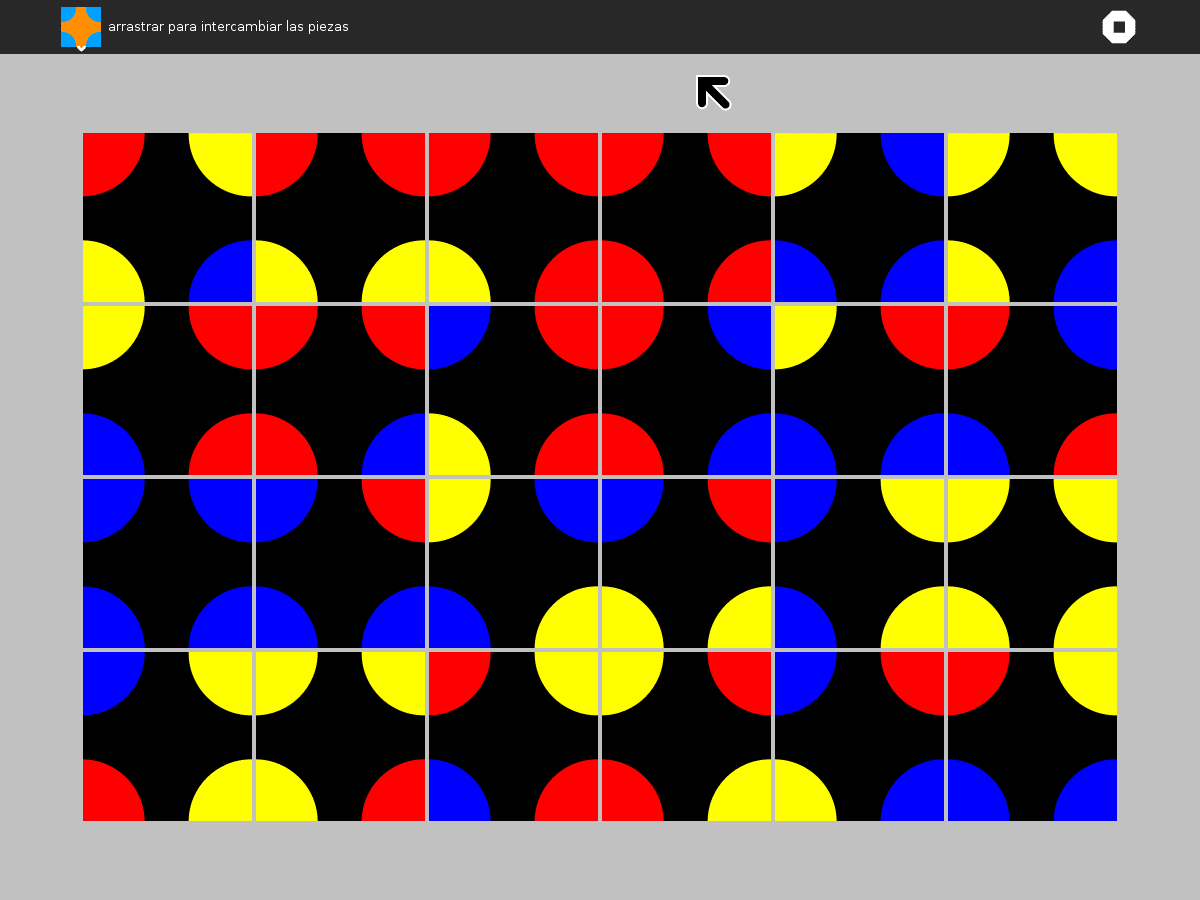Image resolution: width=1200 pixels, height=900 pixels.
Task: Stop the activity with the stop button
Action: tap(1119, 27)
